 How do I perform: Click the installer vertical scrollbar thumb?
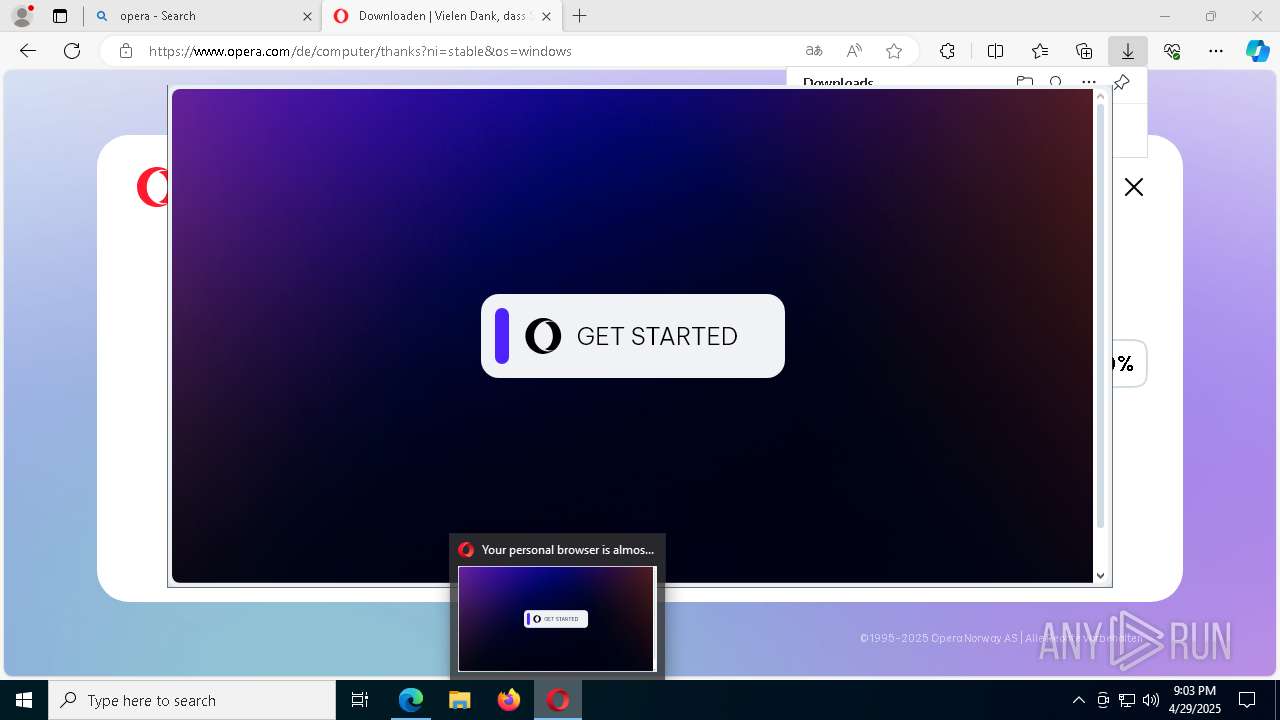click(1101, 315)
